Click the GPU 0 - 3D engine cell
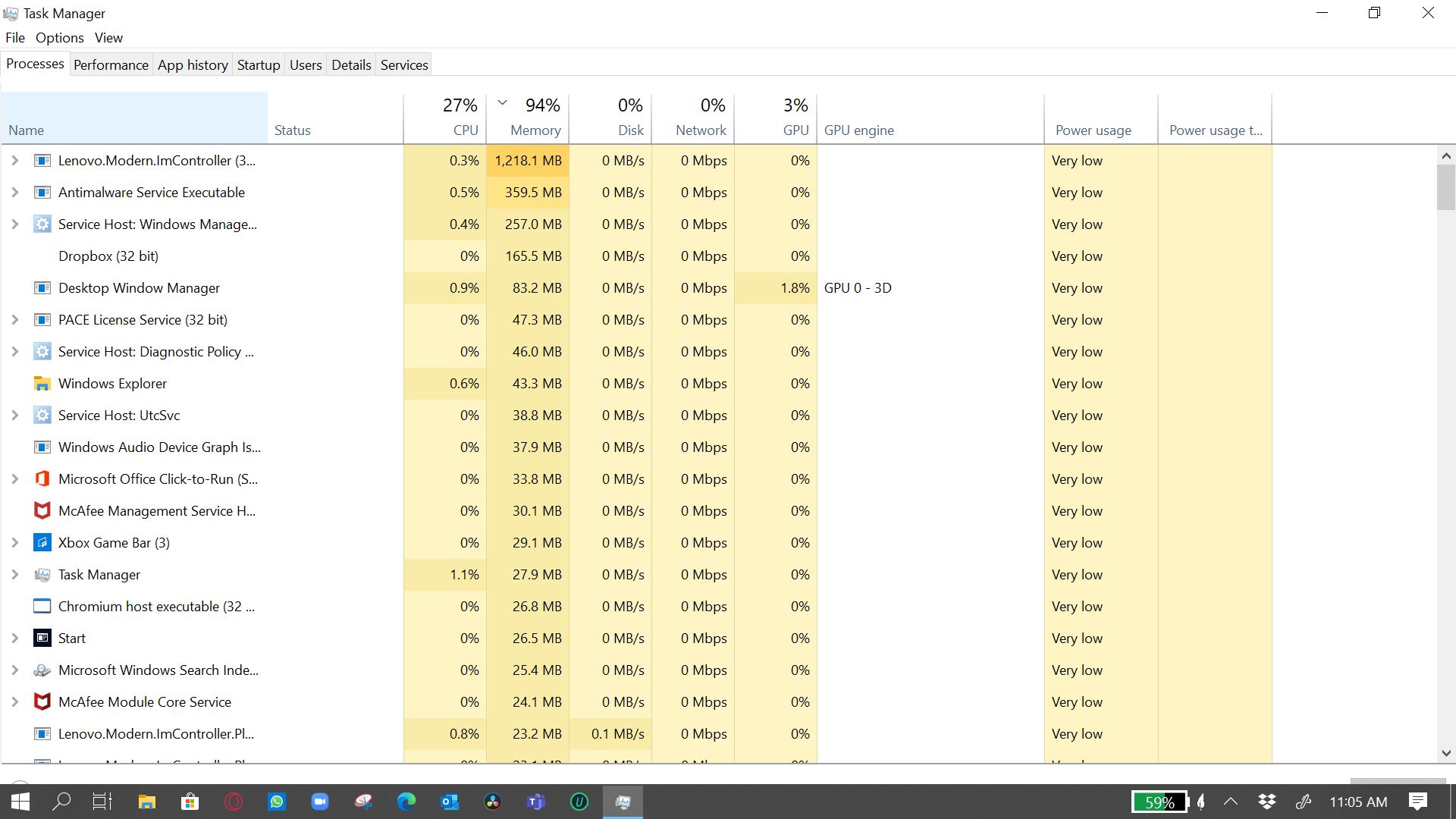The height and width of the screenshot is (819, 1456). [x=930, y=288]
